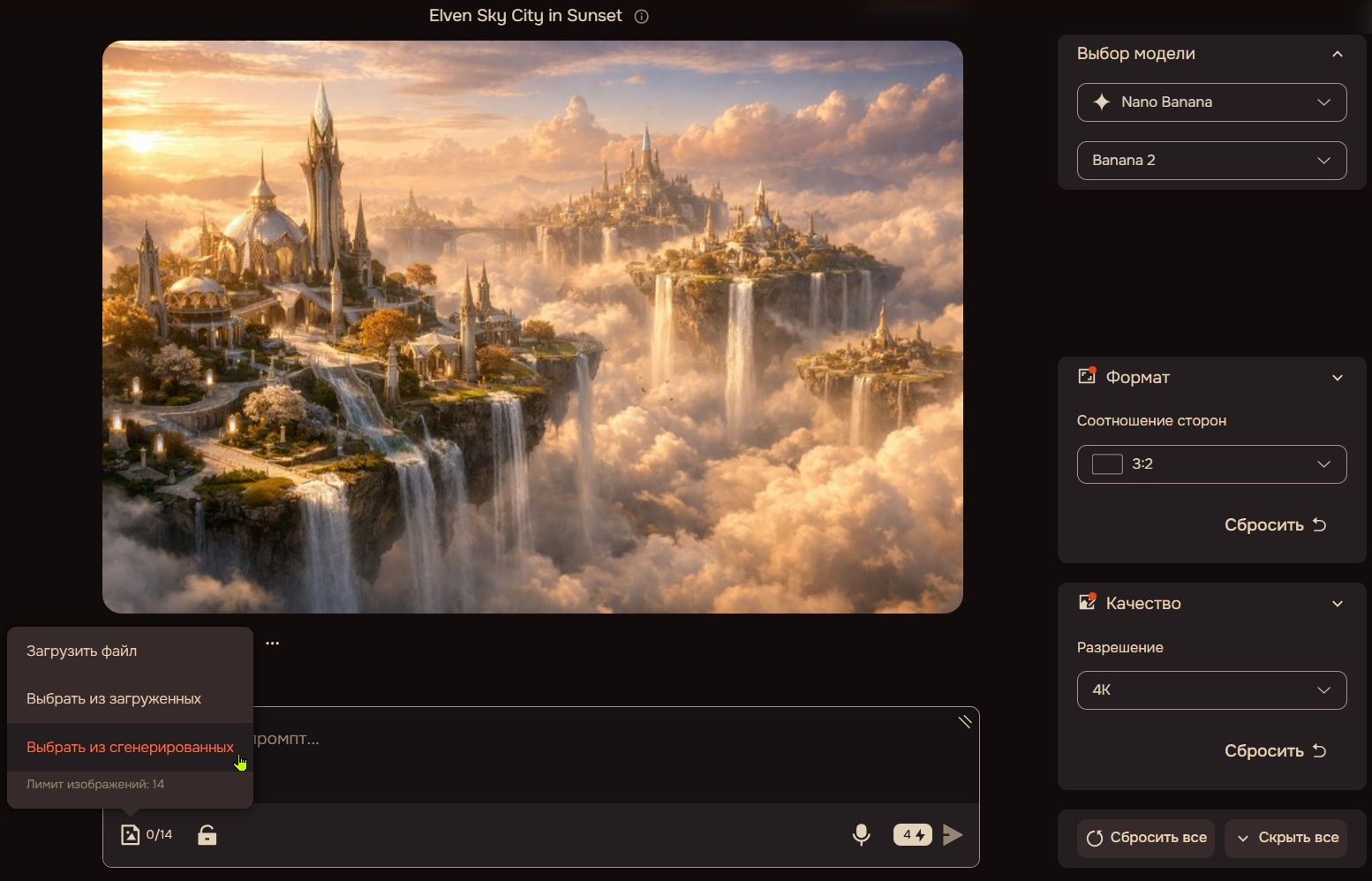Send the prompt with the arrow icon
Image resolution: width=1372 pixels, height=881 pixels.
pyautogui.click(x=953, y=835)
